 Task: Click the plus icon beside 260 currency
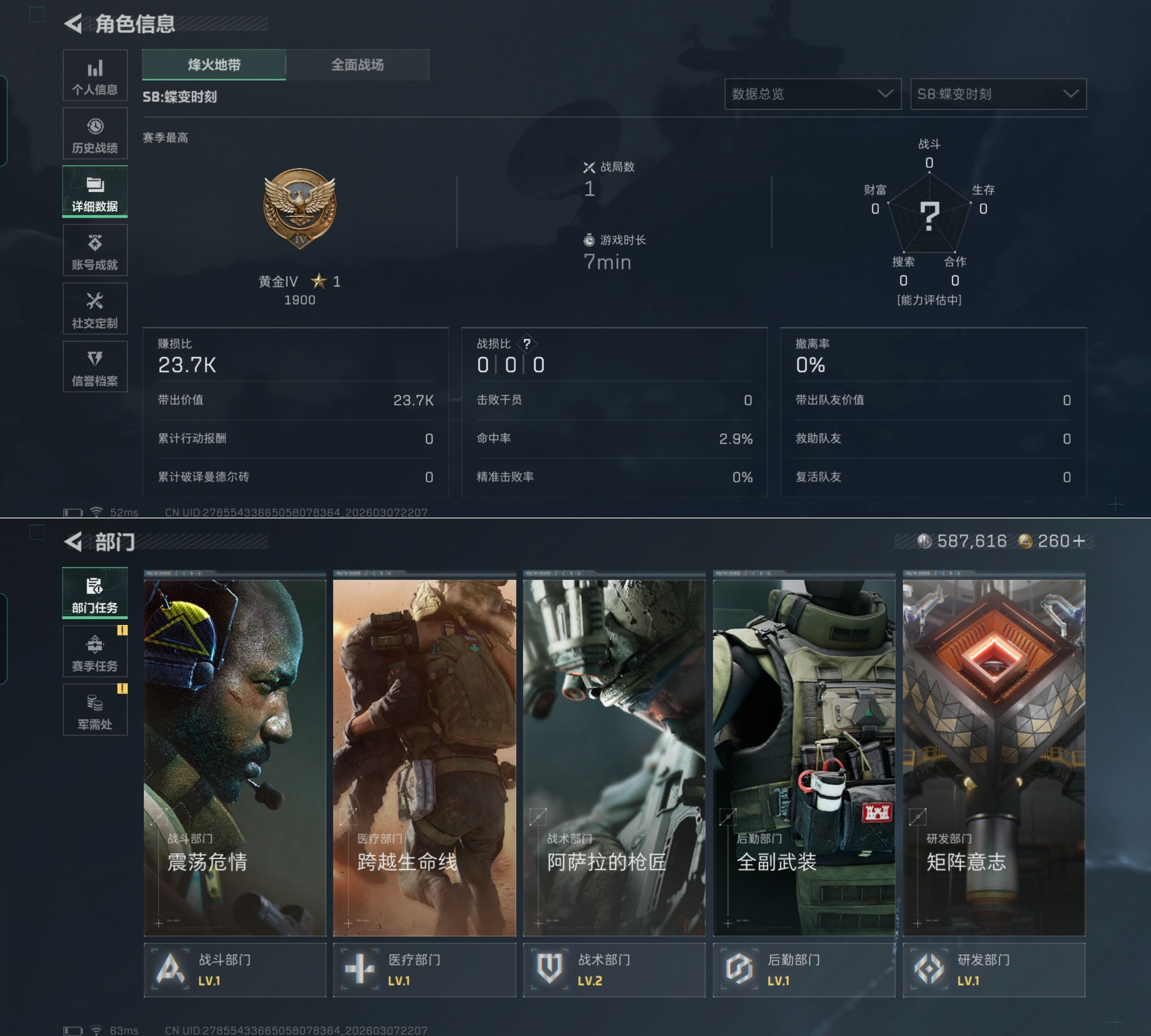[x=1079, y=541]
